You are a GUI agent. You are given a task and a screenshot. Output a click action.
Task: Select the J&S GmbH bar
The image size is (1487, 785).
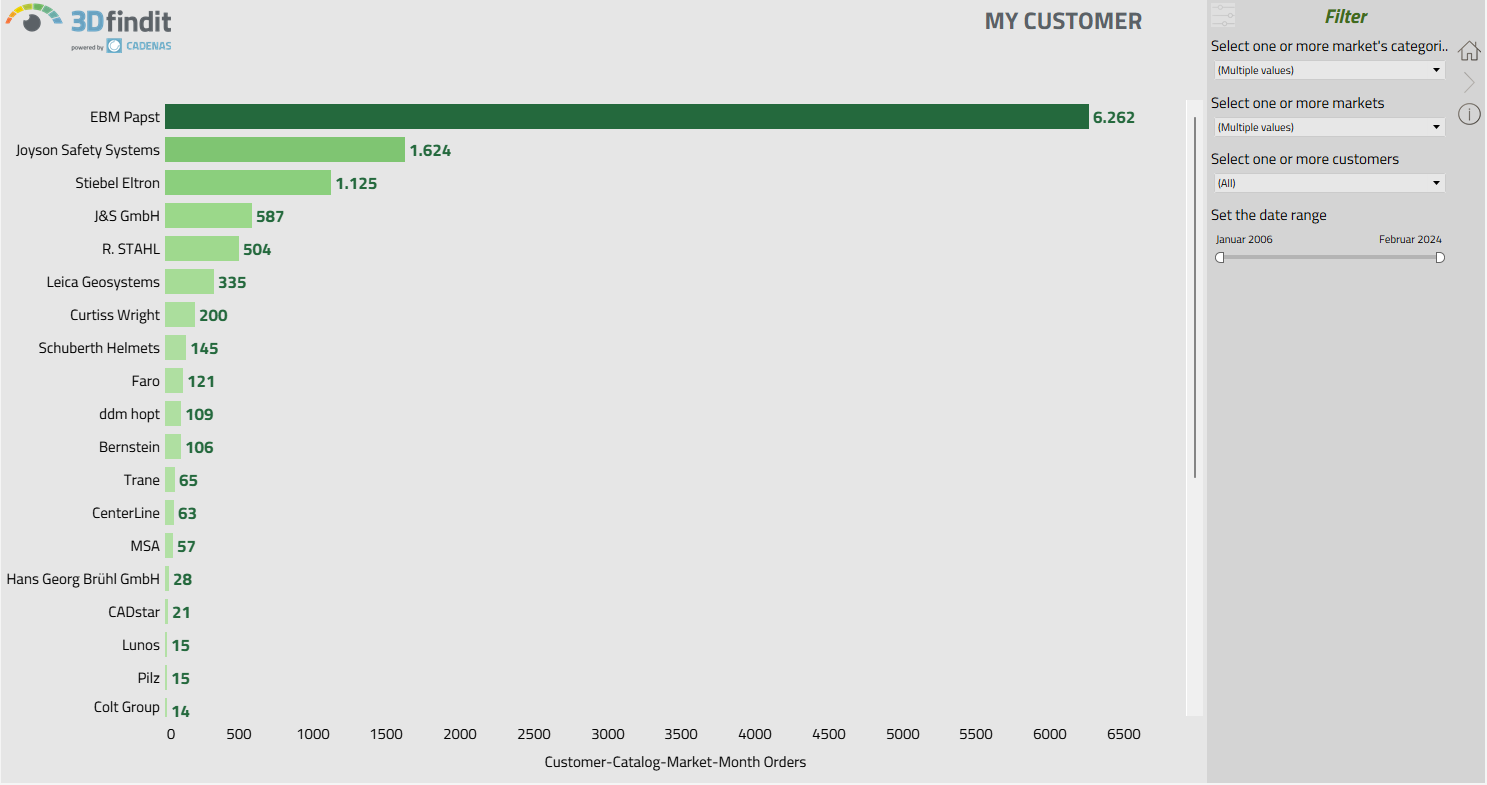tap(208, 216)
